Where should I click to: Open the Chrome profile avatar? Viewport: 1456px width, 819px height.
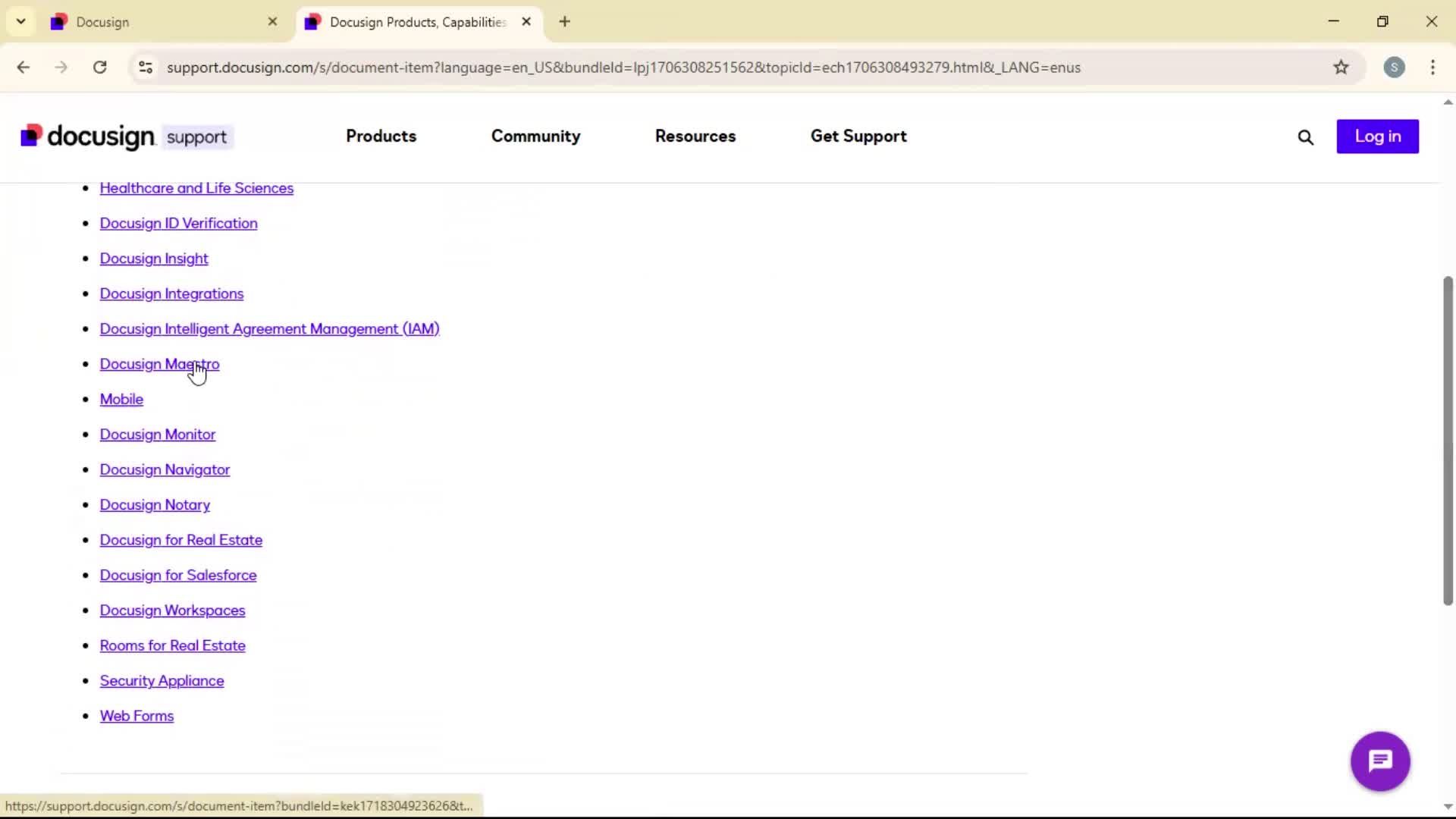point(1394,67)
